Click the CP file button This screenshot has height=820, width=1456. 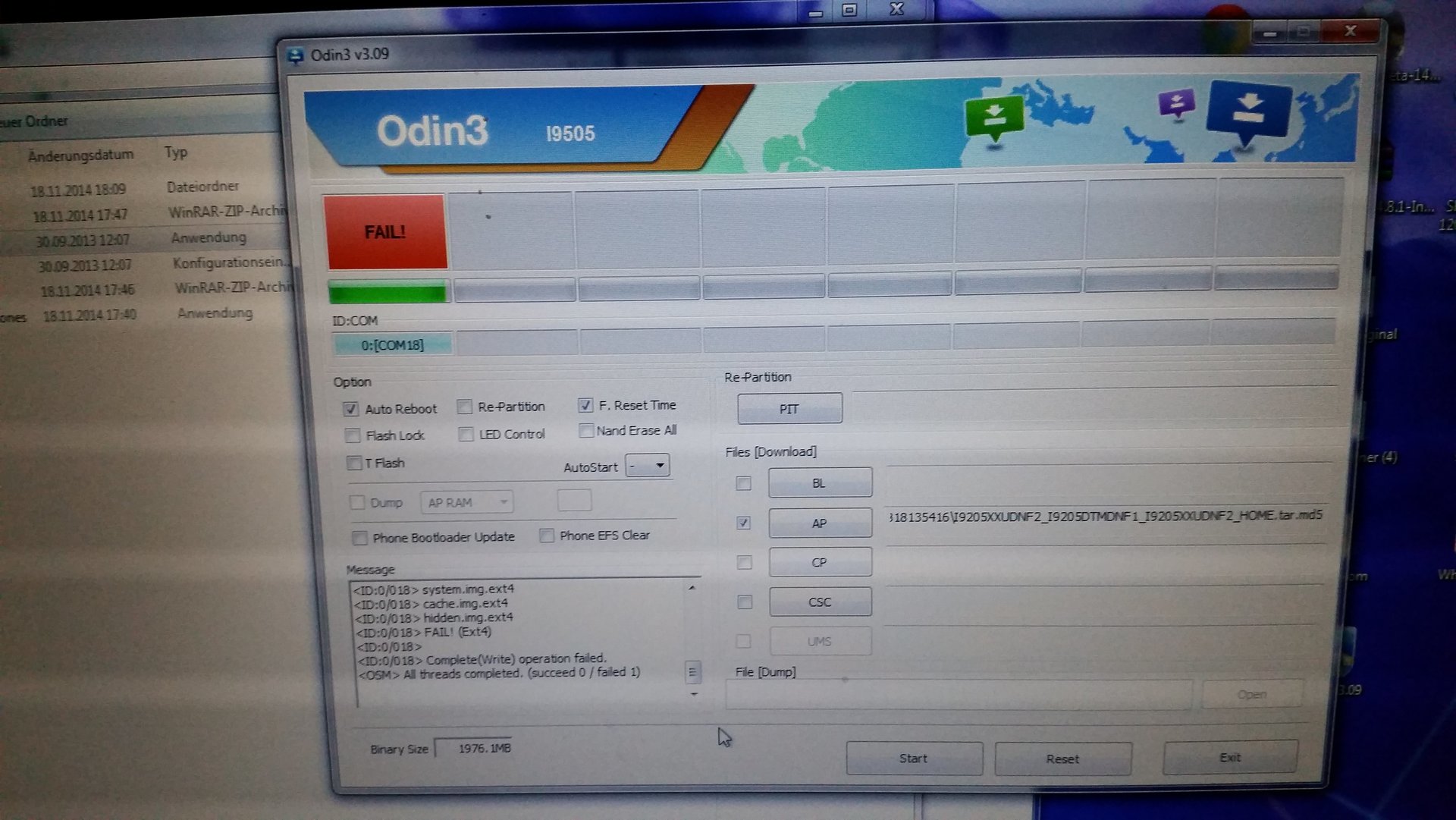[820, 563]
